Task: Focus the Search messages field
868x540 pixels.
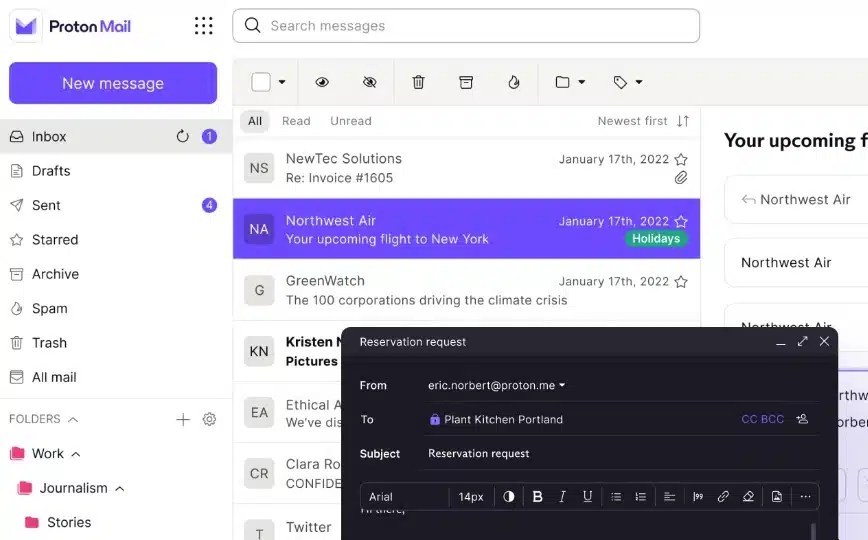Action: tap(466, 25)
